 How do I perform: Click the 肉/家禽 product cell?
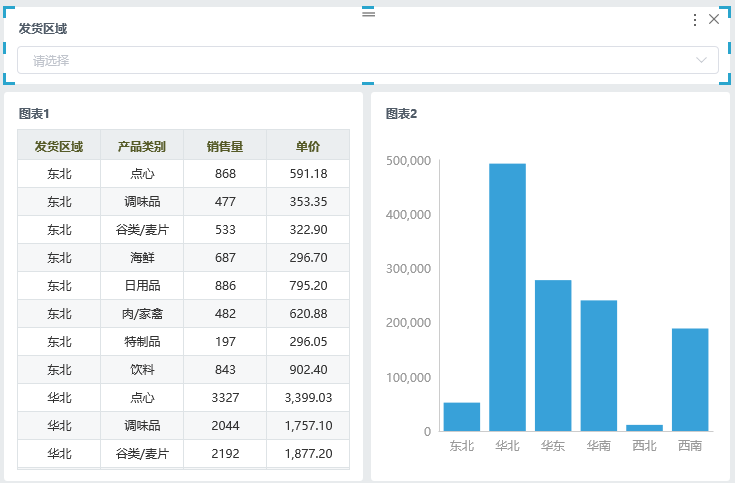[142, 314]
